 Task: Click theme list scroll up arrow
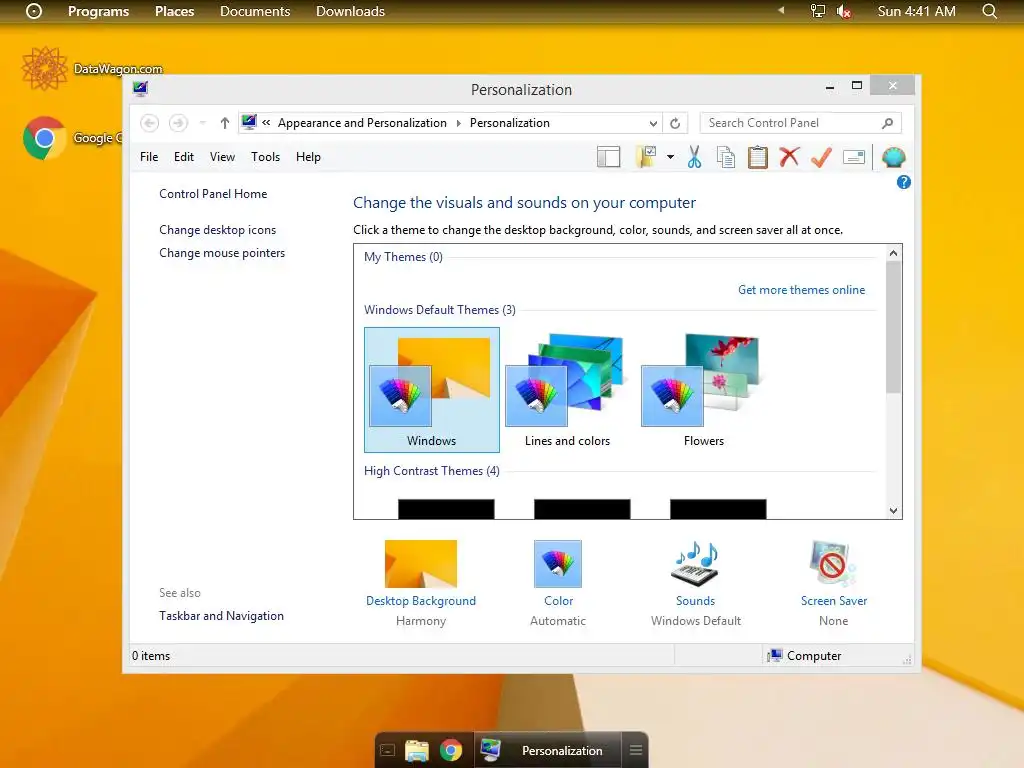point(893,253)
